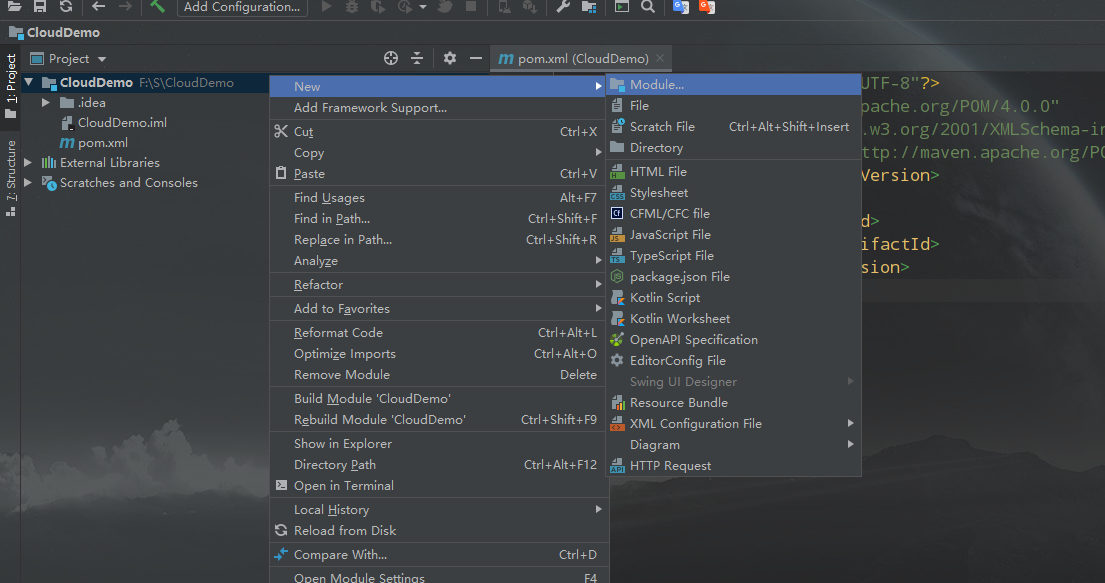Click Build Module 'CloudDemo'
Screen dimensions: 1105x583
click(x=438, y=399)
